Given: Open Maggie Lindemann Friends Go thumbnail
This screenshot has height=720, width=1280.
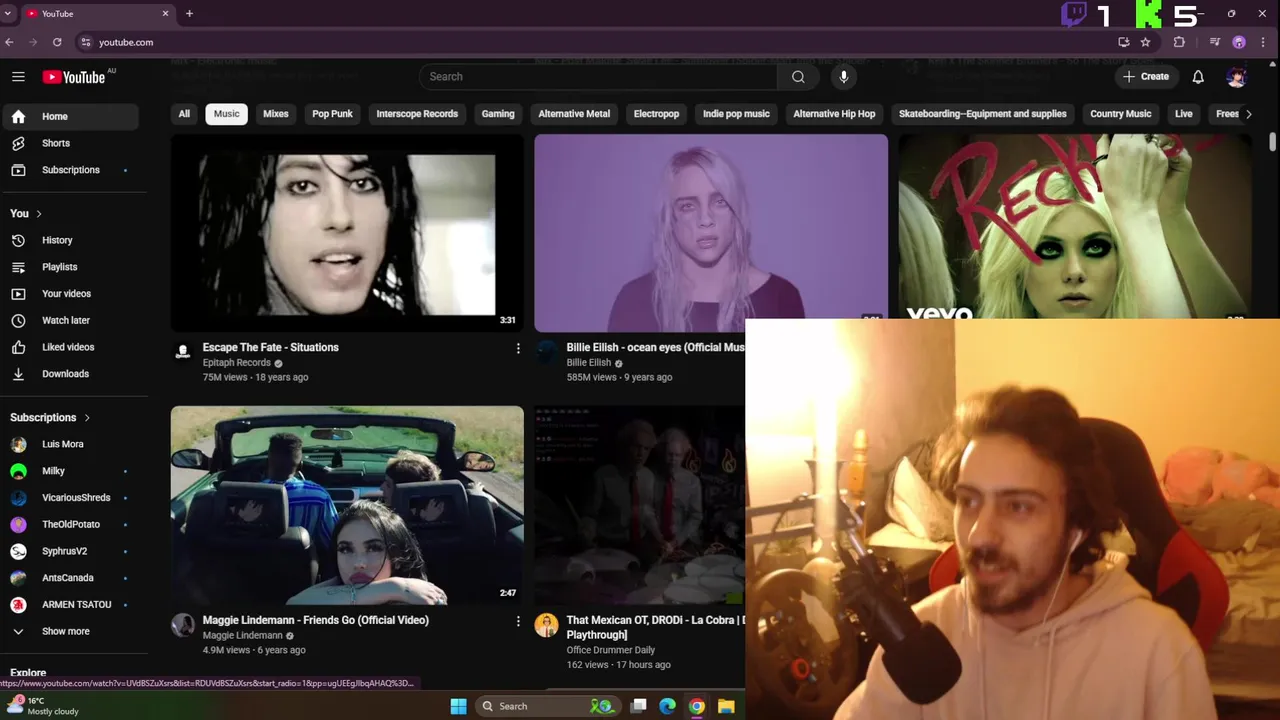Looking at the screenshot, I should 347,505.
